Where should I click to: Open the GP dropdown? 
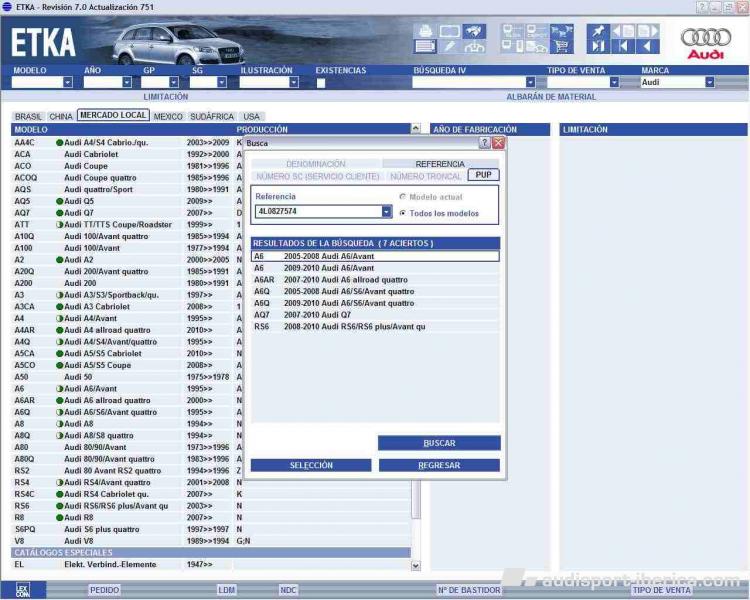click(174, 82)
